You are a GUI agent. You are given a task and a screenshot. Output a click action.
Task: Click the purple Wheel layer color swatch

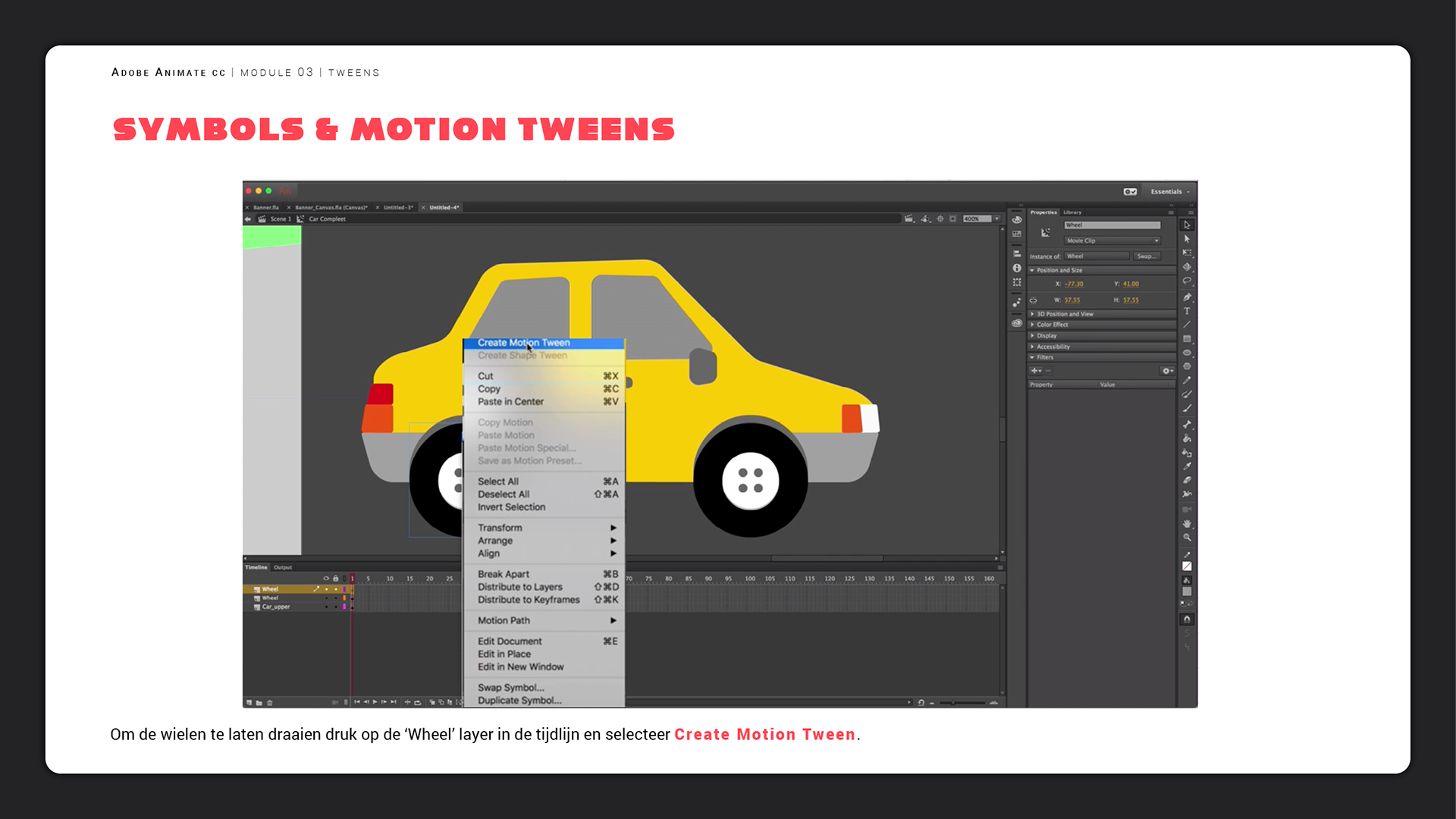tap(344, 589)
